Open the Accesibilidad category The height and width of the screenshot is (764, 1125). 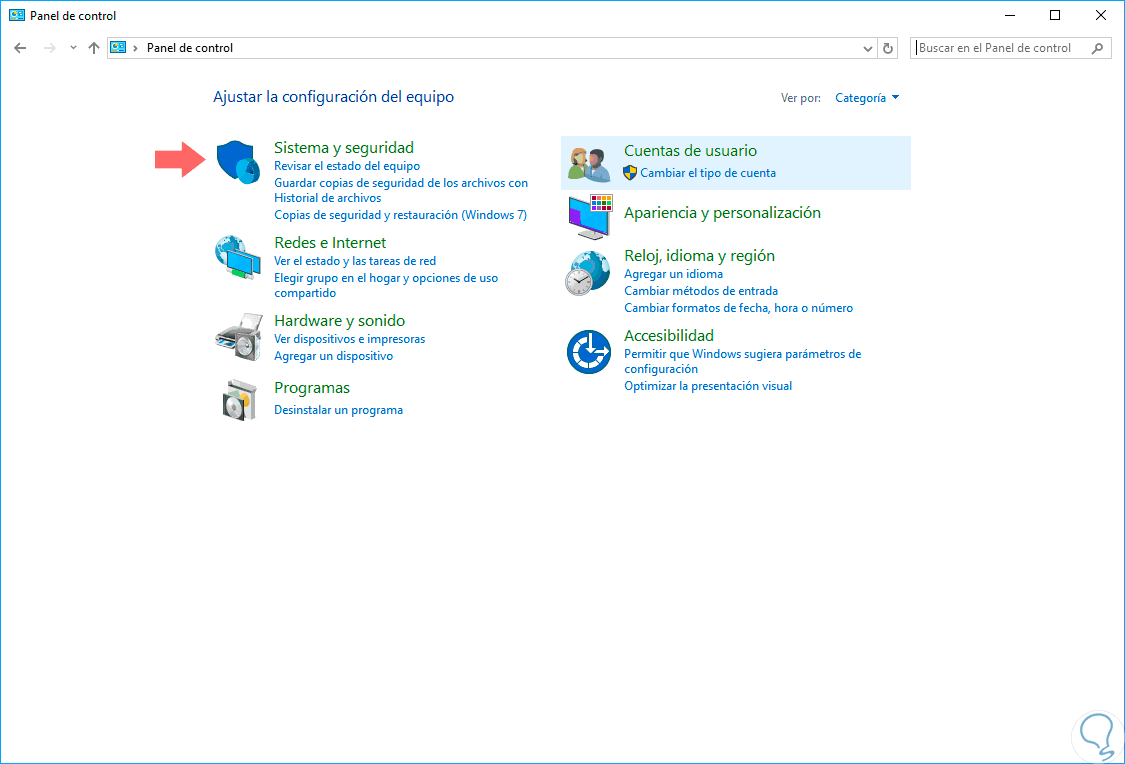click(669, 335)
